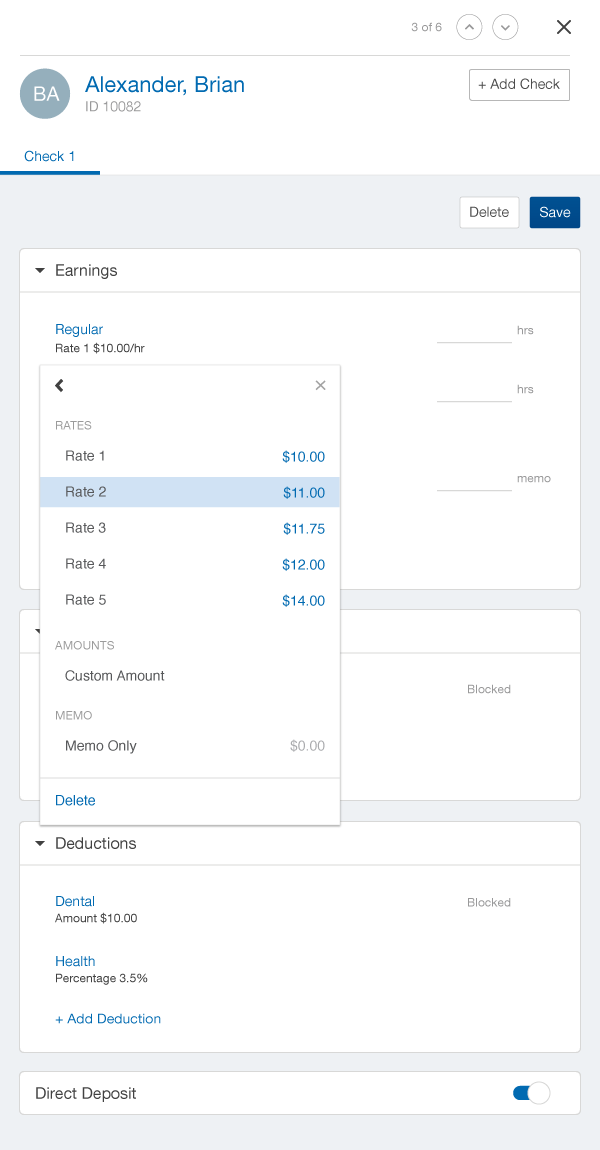Pick Custom Amount option
600x1150 pixels.
point(115,676)
